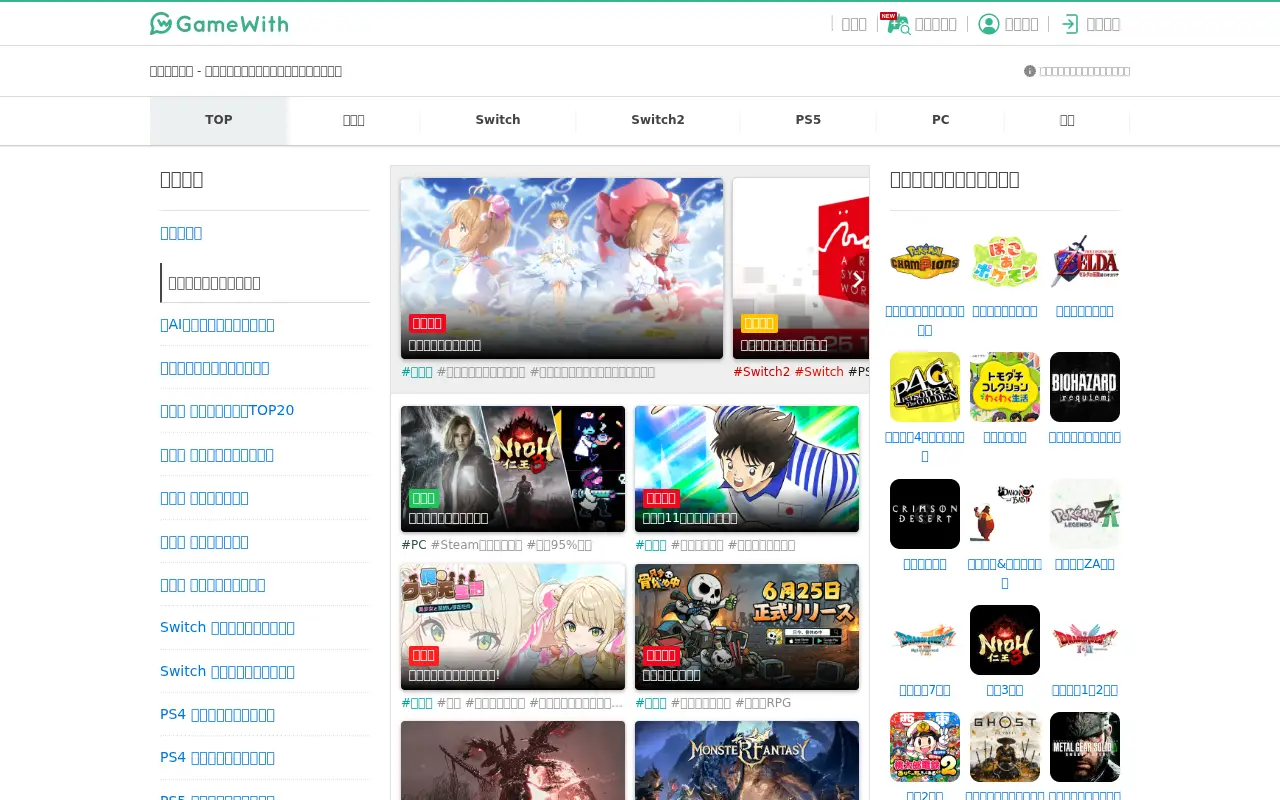The width and height of the screenshot is (1280, 800).
Task: Open the Nioh 3 article thumbnail card
Action: click(x=513, y=469)
